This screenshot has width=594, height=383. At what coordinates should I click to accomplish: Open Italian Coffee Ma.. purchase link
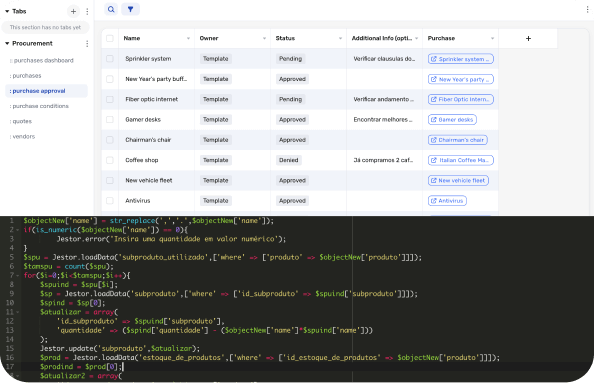461,160
